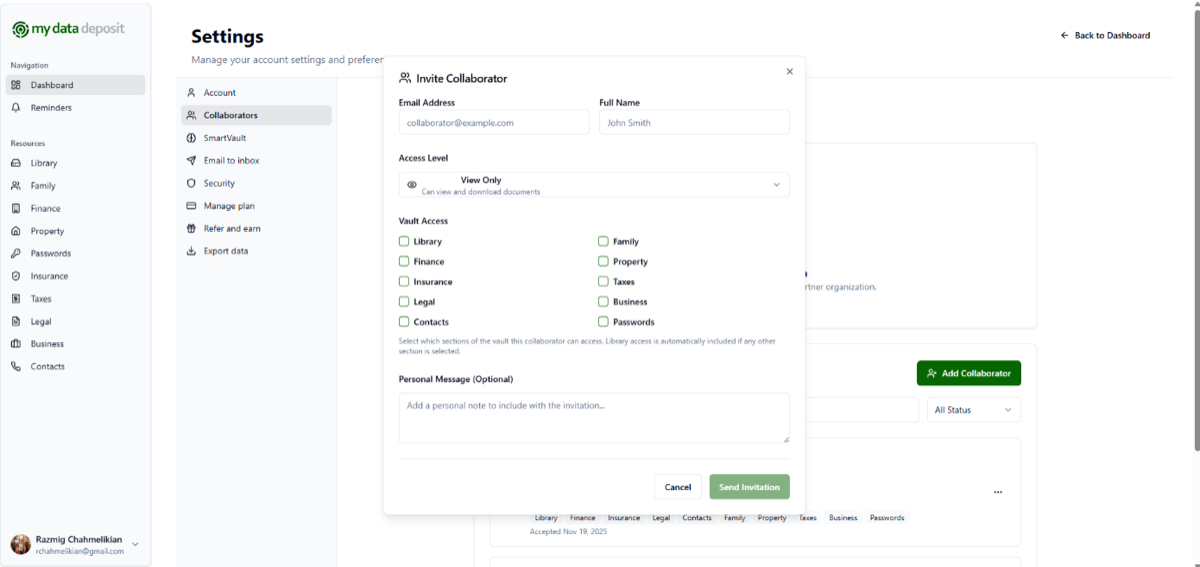This screenshot has height=567, width=1200.
Task: Go to the SmartVault settings section
Action: click(x=256, y=138)
